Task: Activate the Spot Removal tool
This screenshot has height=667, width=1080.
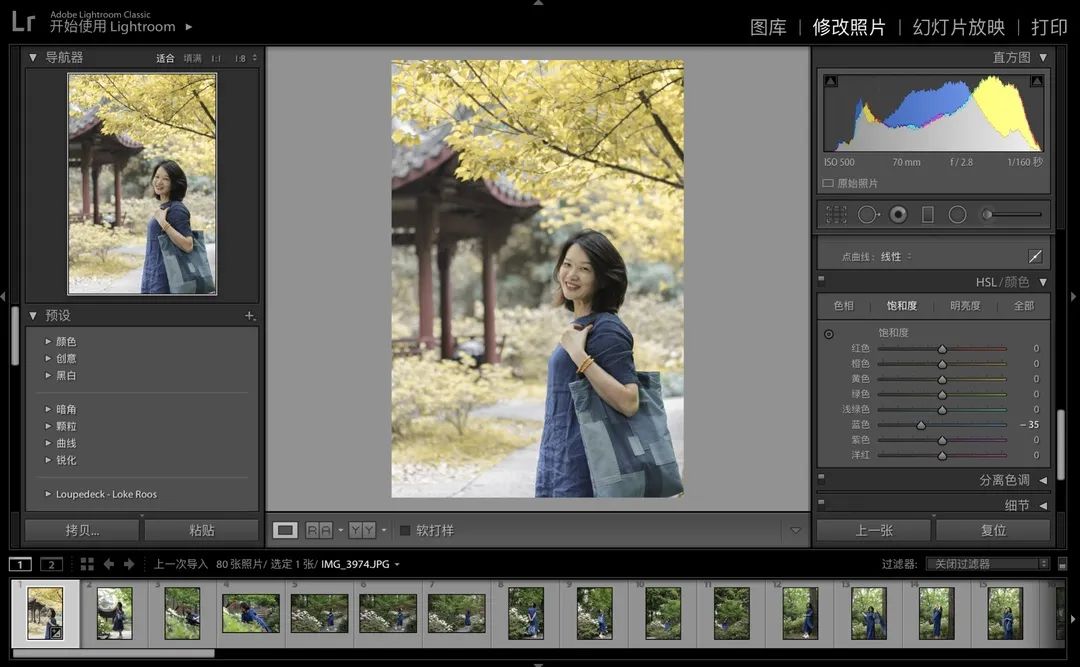Action: tap(867, 214)
